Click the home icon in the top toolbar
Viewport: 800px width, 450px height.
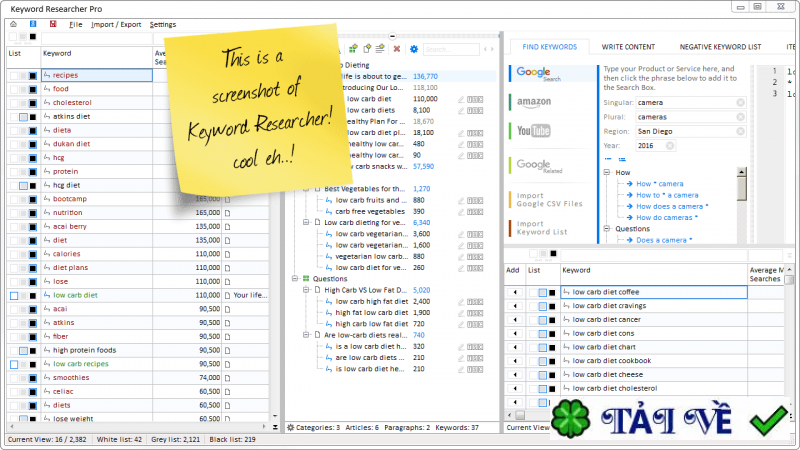coord(13,23)
